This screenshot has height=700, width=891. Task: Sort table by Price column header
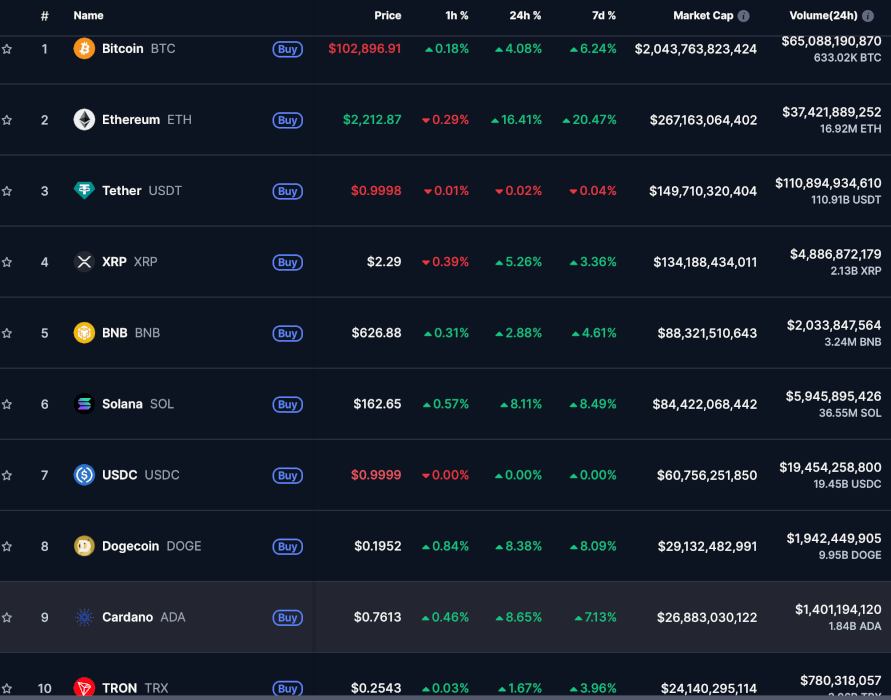[388, 15]
